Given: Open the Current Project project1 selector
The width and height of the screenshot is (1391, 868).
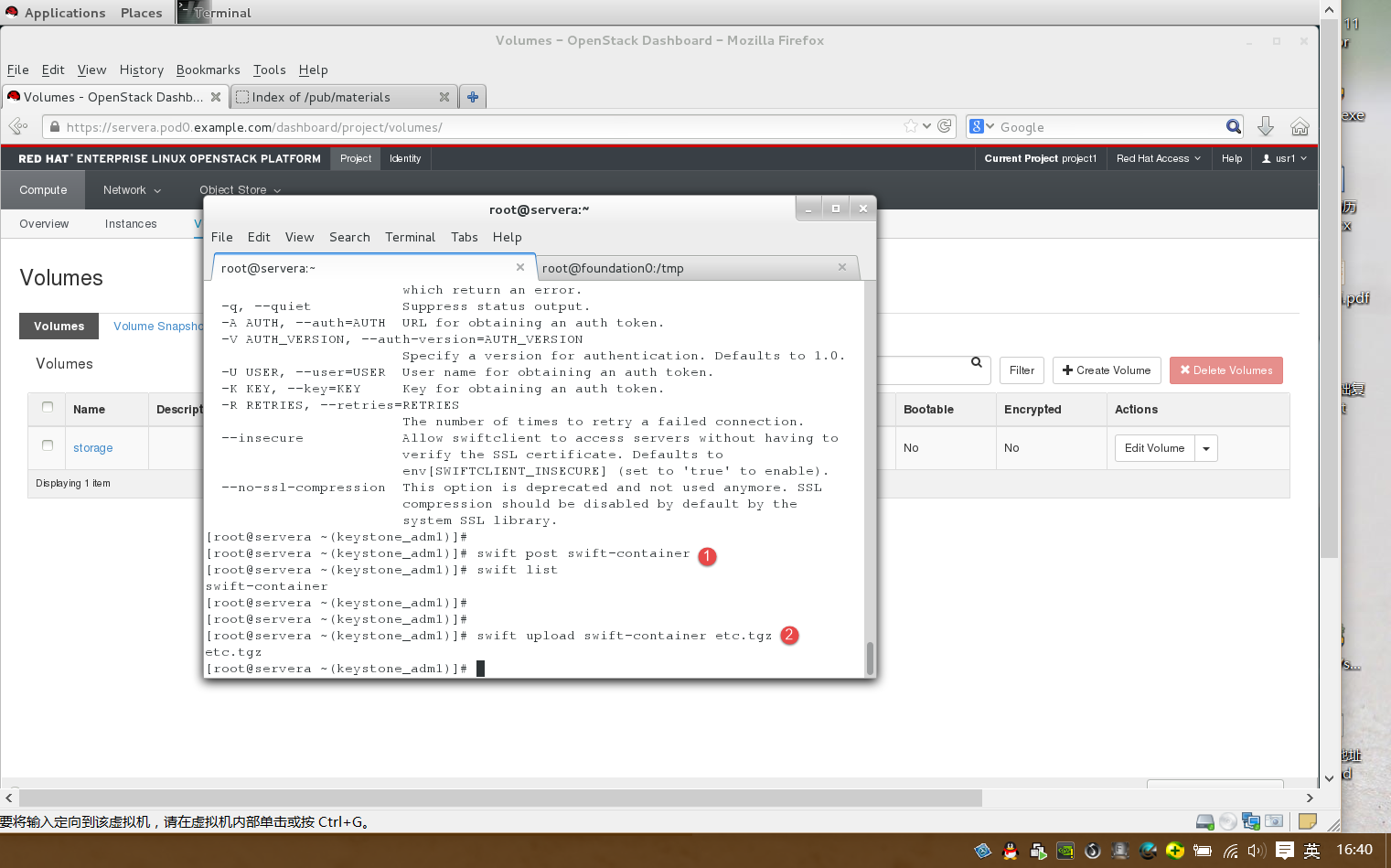Looking at the screenshot, I should (1040, 158).
